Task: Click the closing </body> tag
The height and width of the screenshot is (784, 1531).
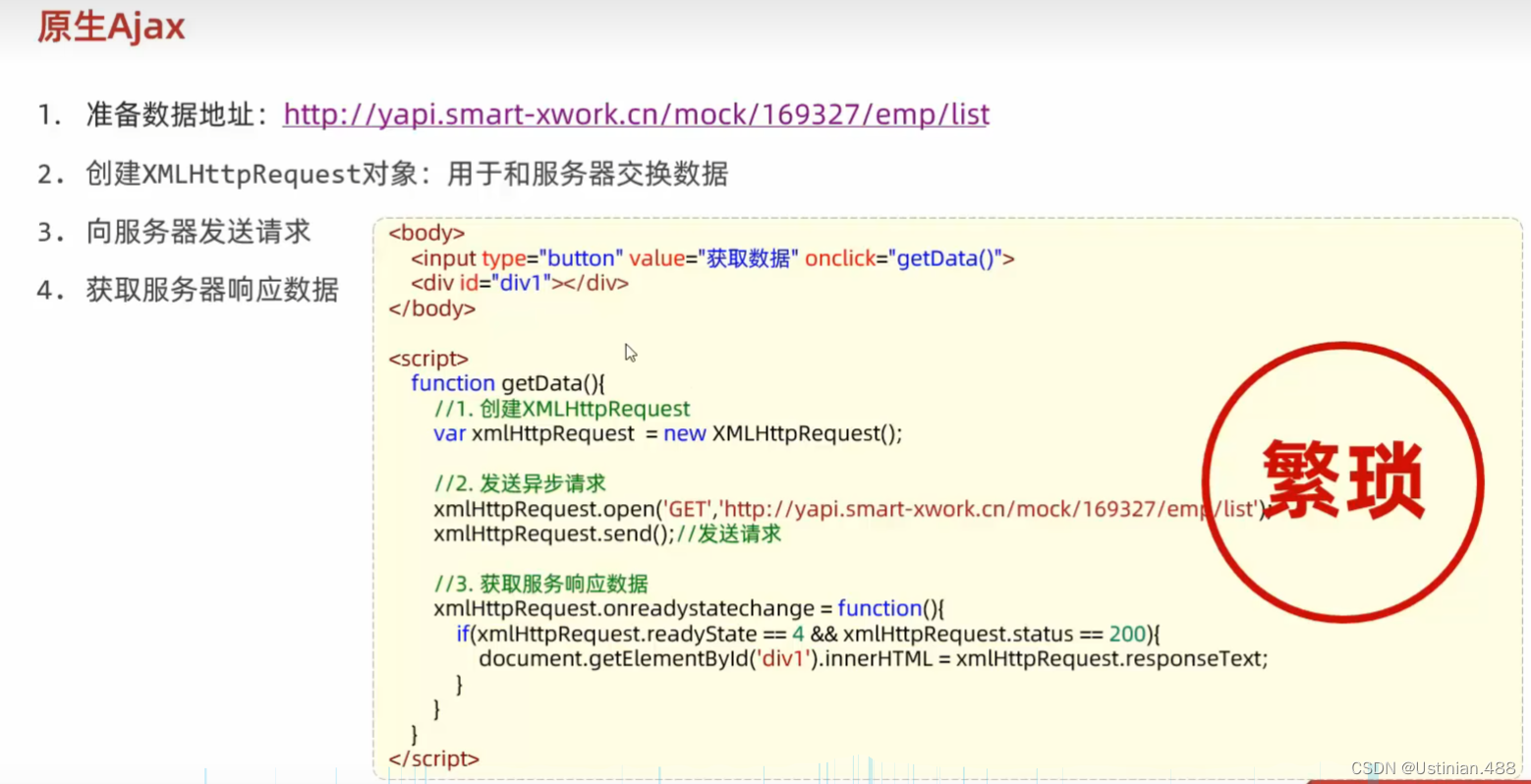Action: click(x=431, y=308)
